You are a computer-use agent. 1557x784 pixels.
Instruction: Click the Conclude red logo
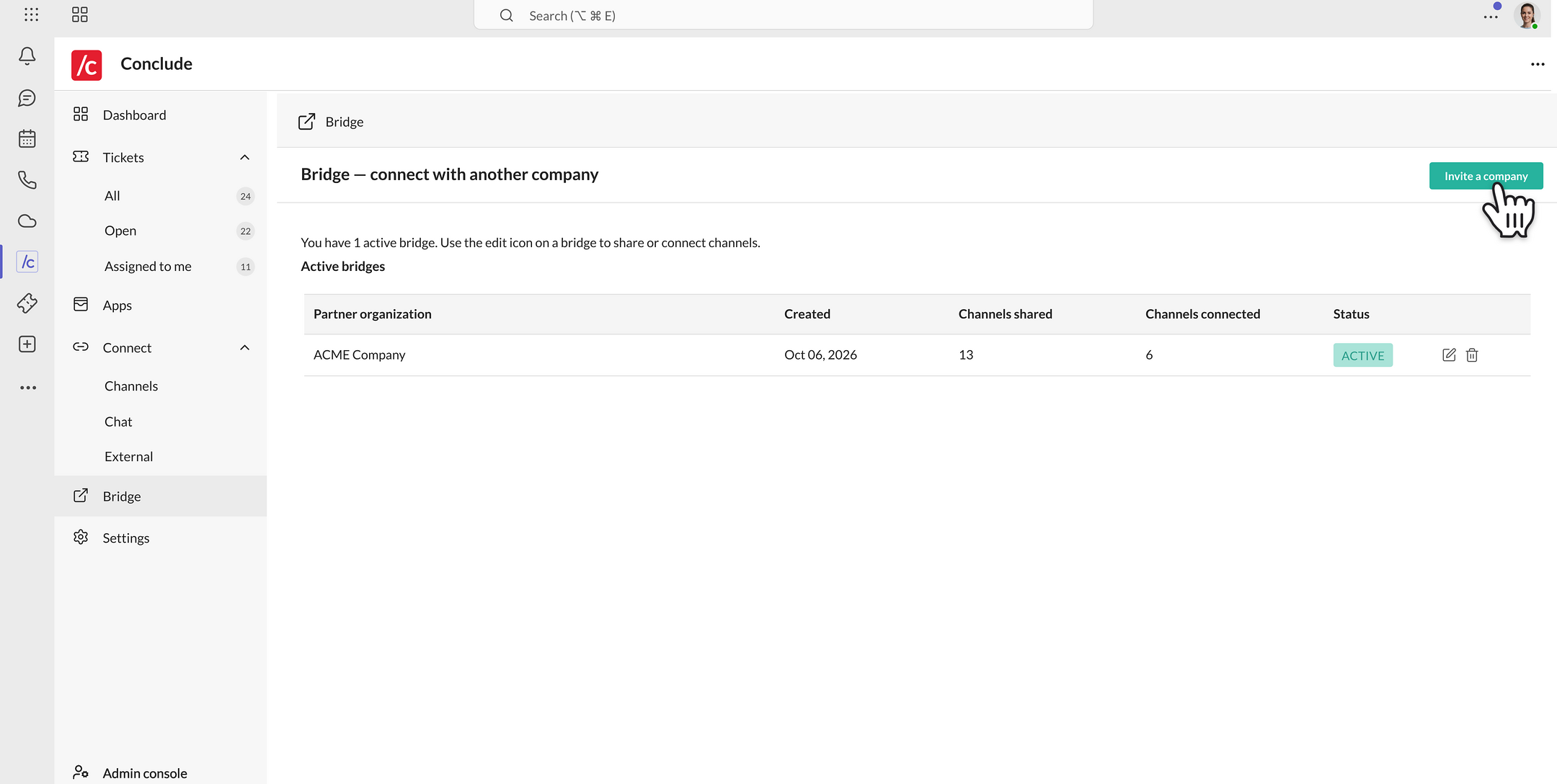point(86,65)
